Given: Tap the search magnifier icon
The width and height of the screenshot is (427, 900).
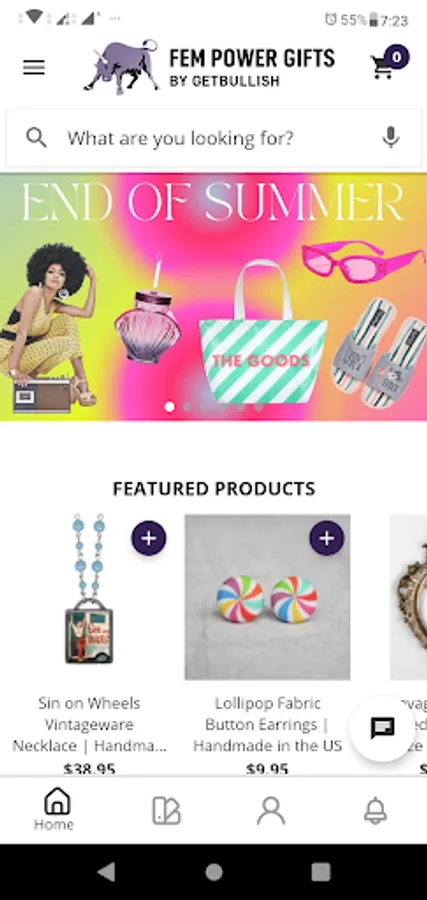Looking at the screenshot, I should click(x=36, y=138).
